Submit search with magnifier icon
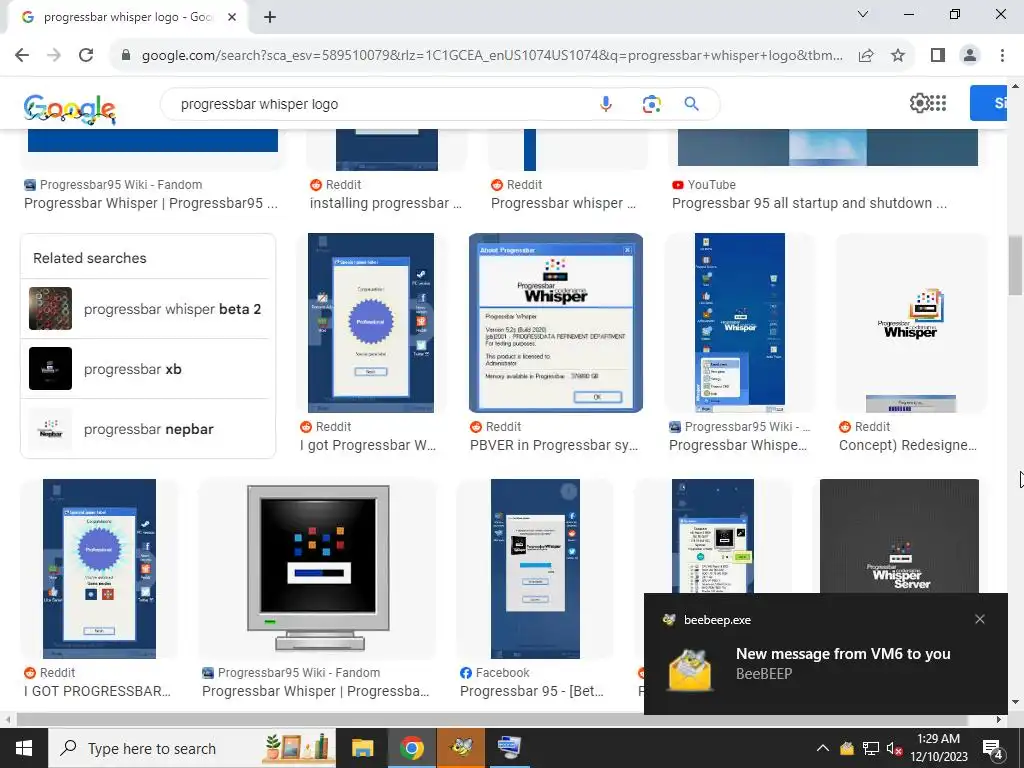Image resolution: width=1024 pixels, height=768 pixels. (x=692, y=104)
